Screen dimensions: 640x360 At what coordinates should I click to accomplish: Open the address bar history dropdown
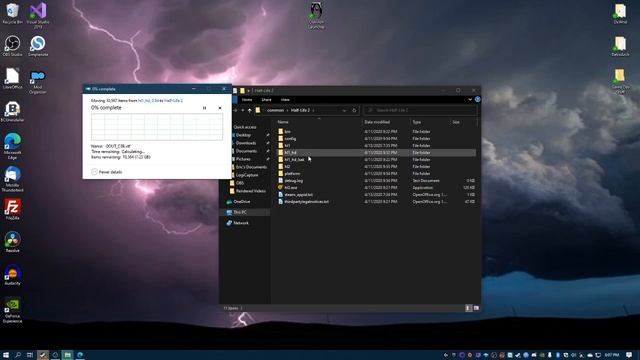344,110
